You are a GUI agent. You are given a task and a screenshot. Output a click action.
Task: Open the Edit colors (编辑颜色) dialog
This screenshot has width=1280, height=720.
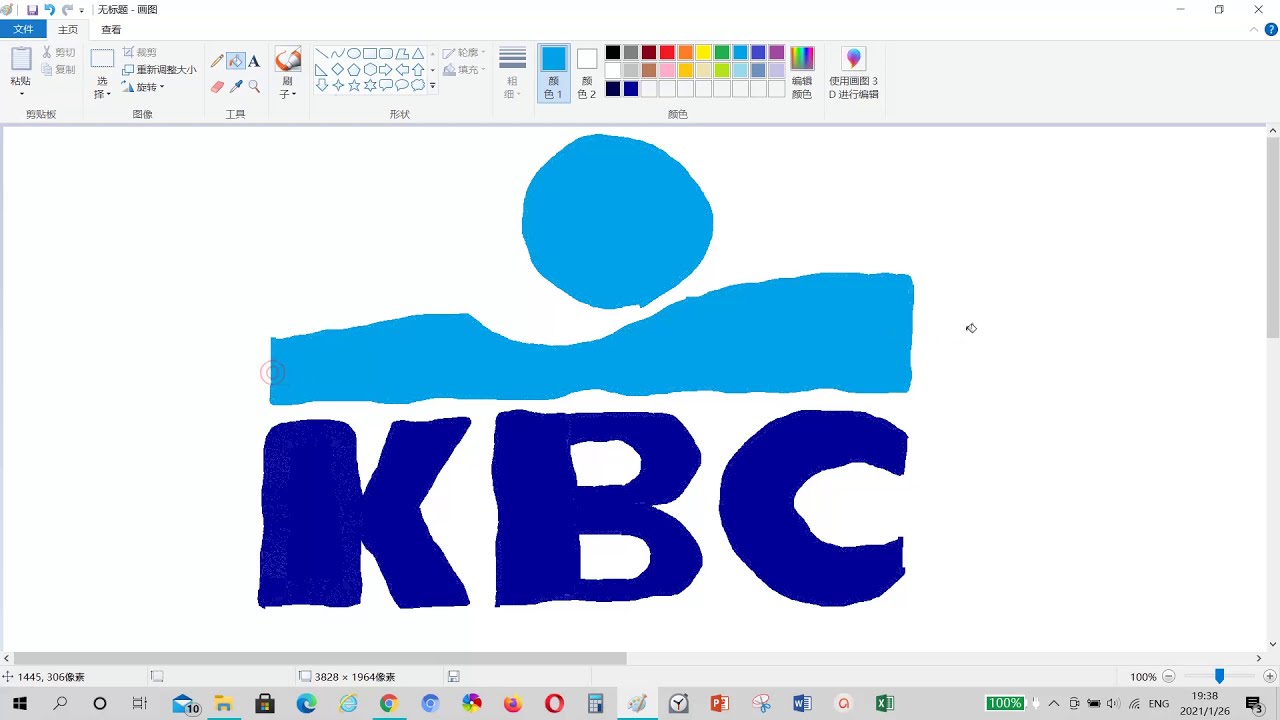[x=802, y=73]
